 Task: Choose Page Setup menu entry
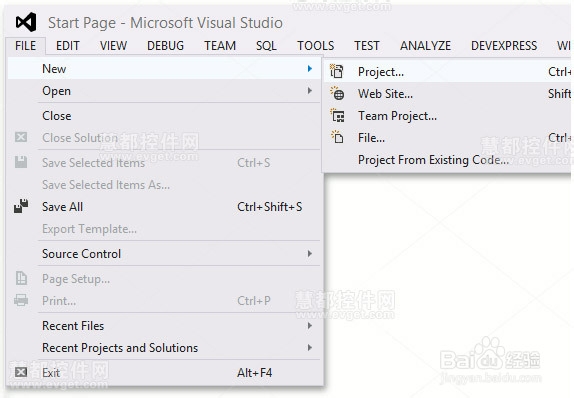[x=164, y=279]
